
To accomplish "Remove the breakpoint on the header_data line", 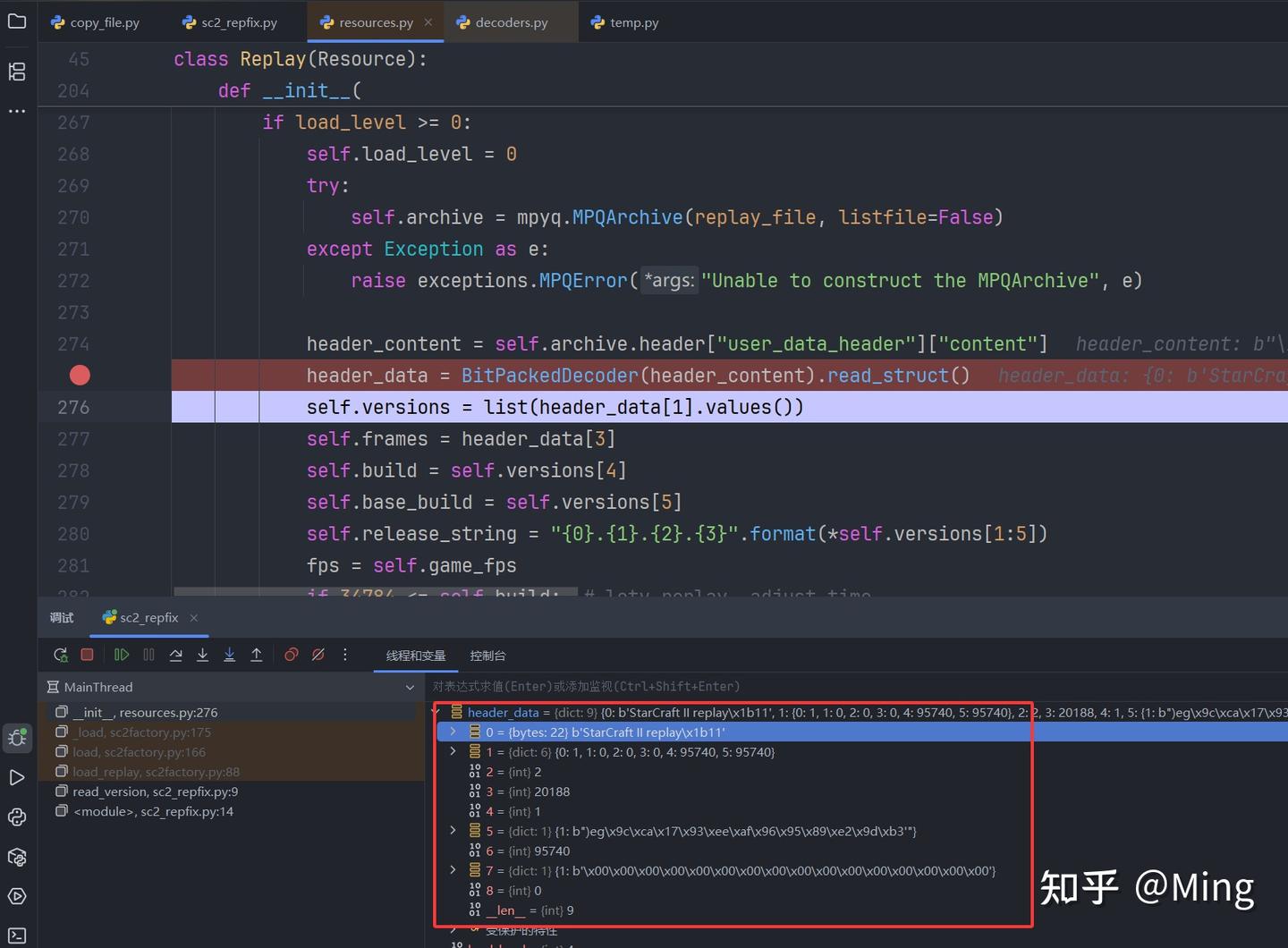I will [80, 376].
